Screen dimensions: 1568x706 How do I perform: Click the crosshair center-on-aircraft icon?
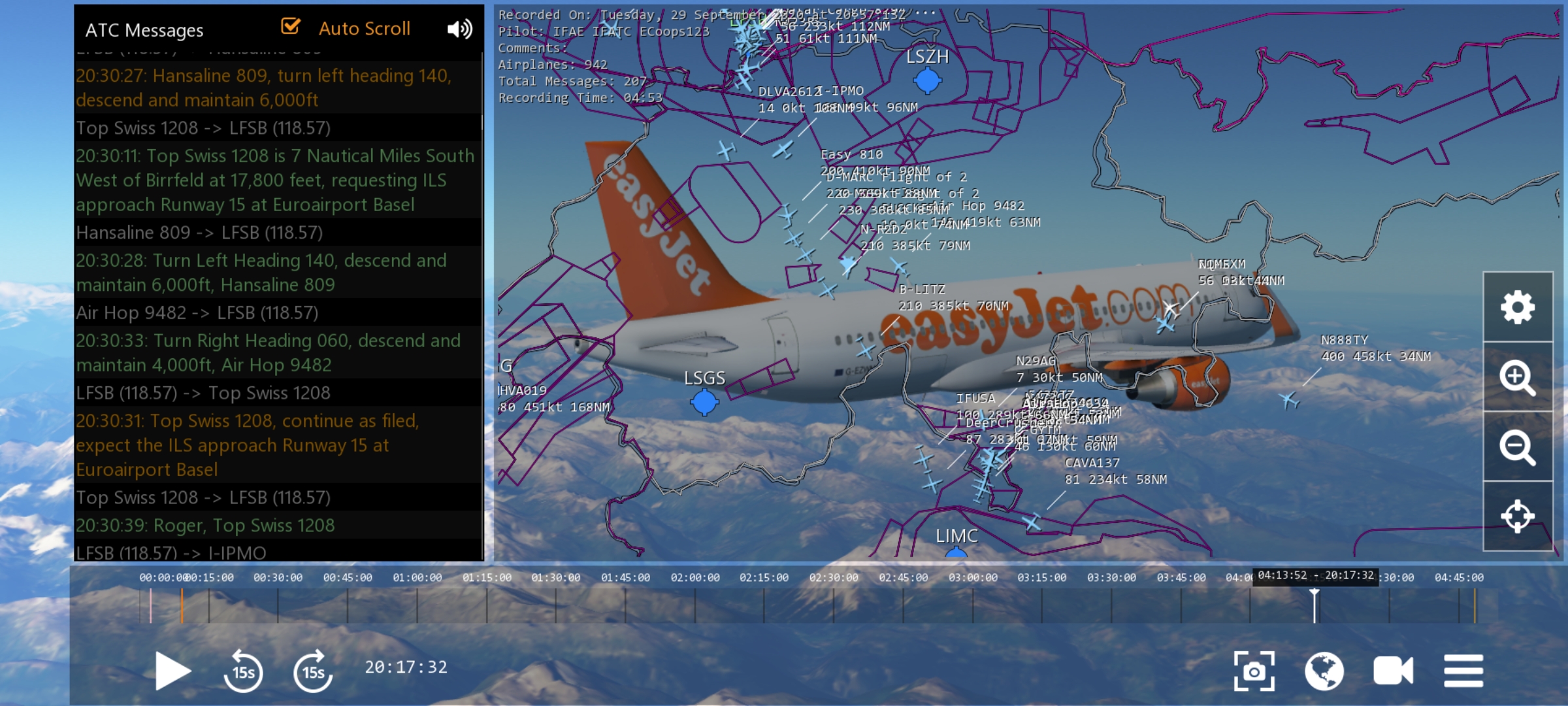point(1518,517)
